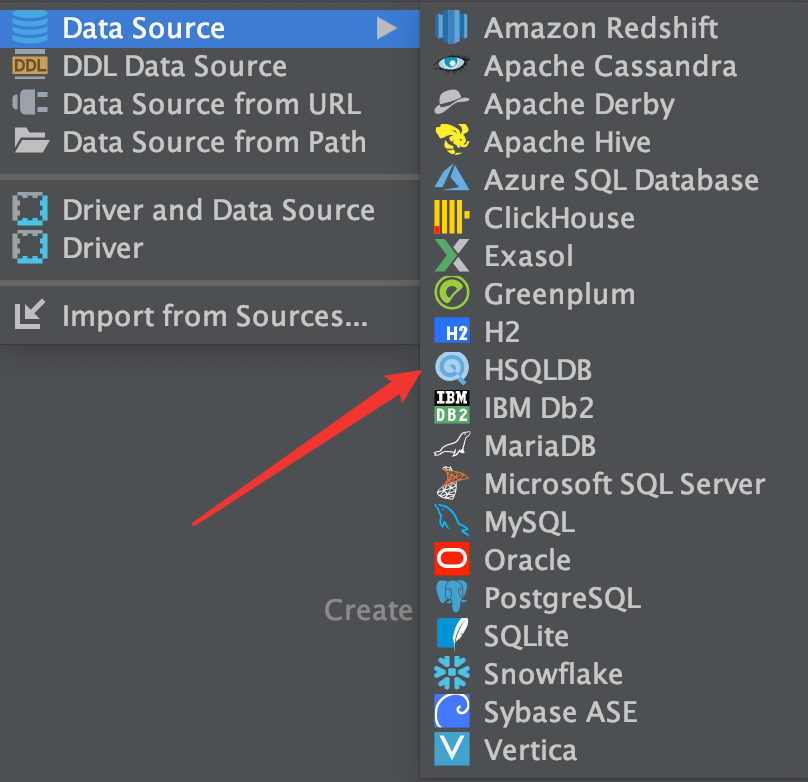Choose DDL Data Source from menu
This screenshot has width=808, height=782.
coord(210,66)
